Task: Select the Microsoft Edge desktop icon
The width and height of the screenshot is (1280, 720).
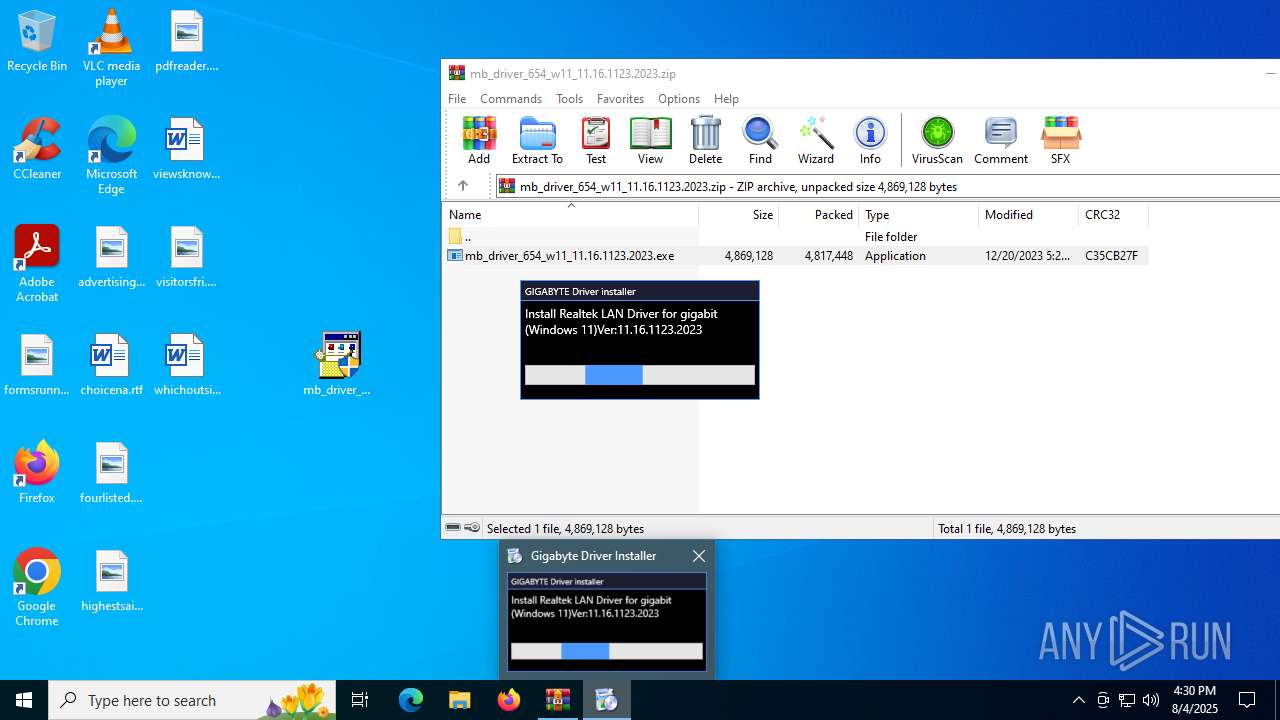Action: (111, 156)
